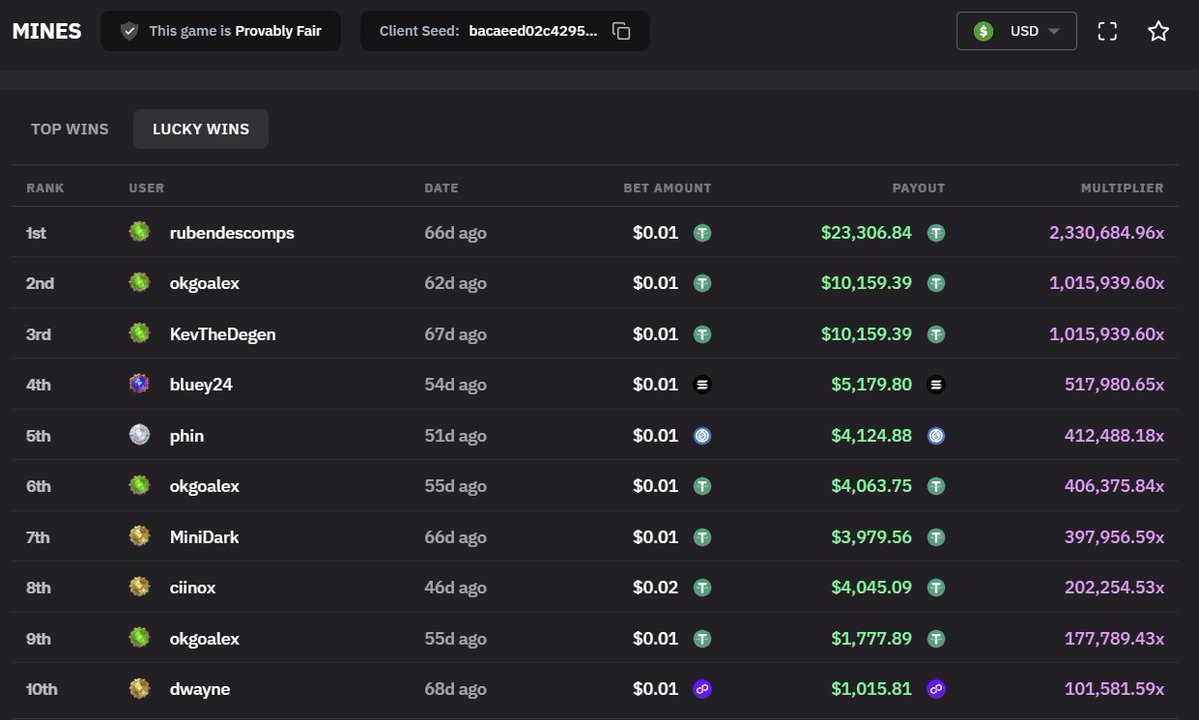Open MiniDark user profile
The width and height of the screenshot is (1199, 720).
tap(204, 537)
